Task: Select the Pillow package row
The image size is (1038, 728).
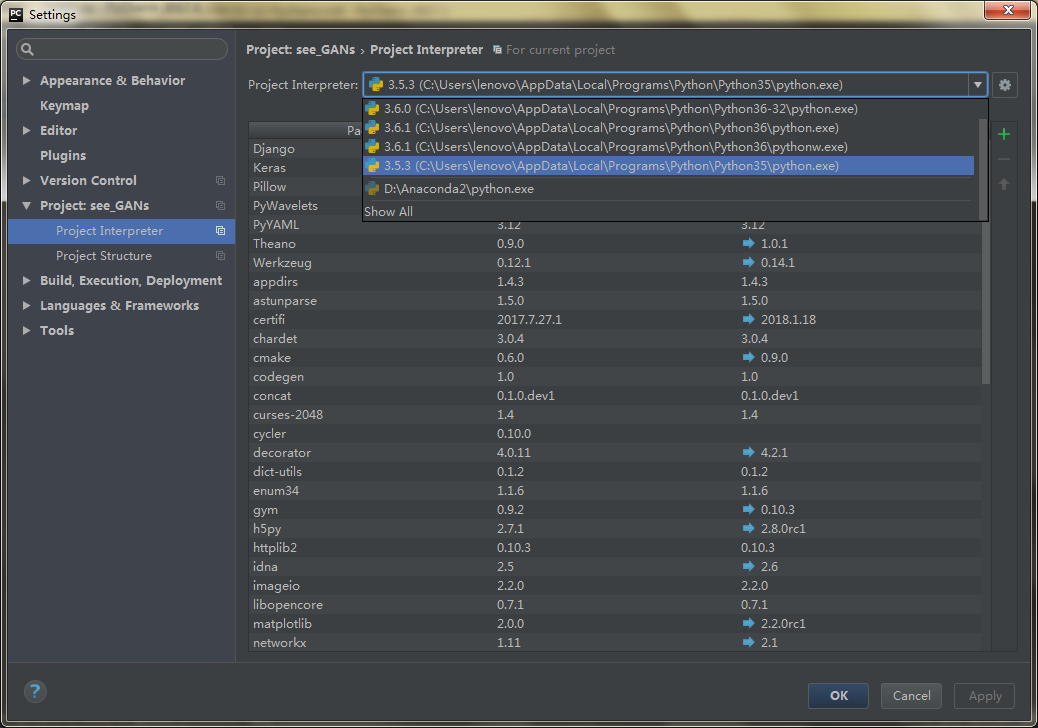Action: 305,187
